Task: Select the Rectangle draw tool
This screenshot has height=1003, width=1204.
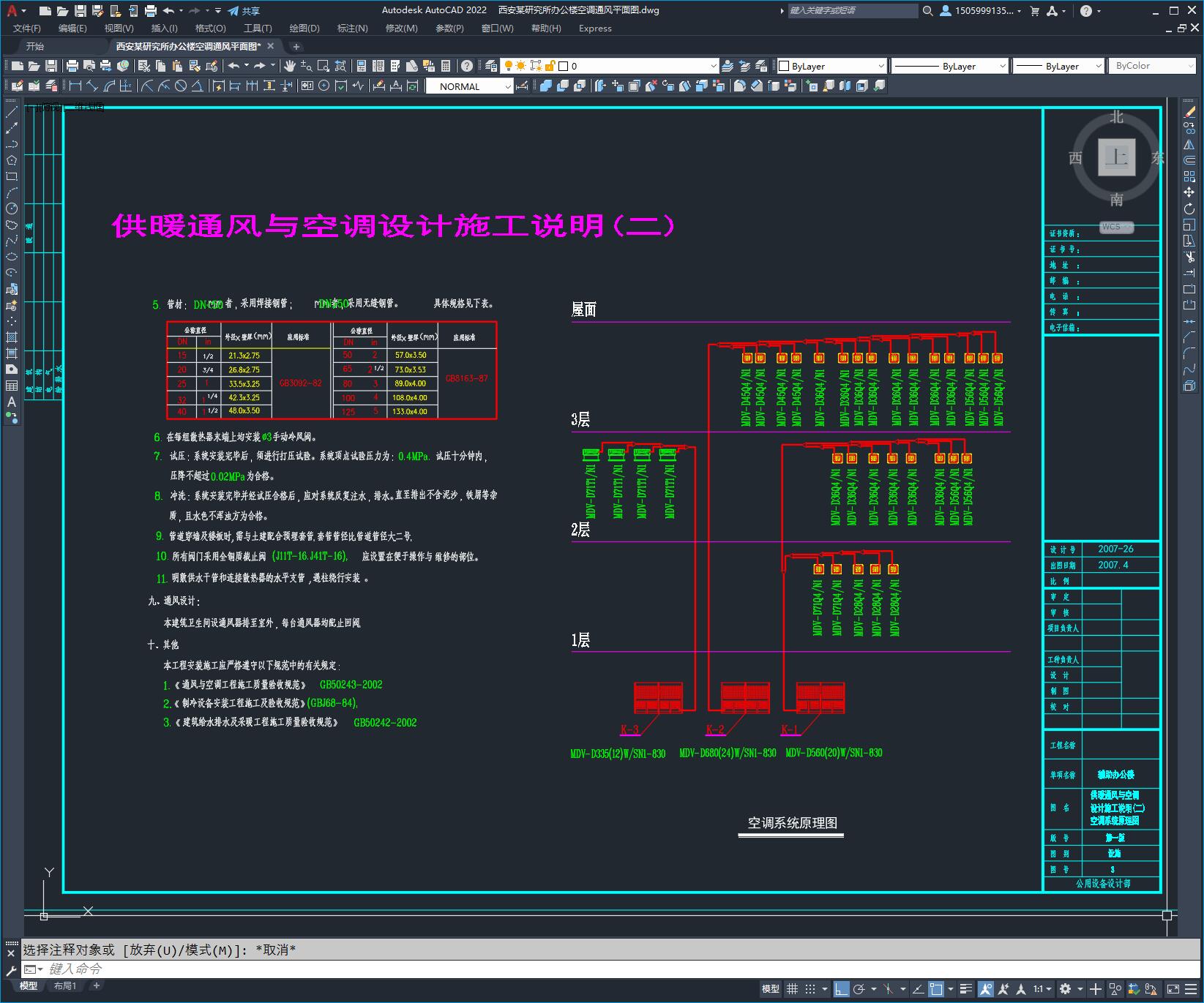Action: point(12,176)
